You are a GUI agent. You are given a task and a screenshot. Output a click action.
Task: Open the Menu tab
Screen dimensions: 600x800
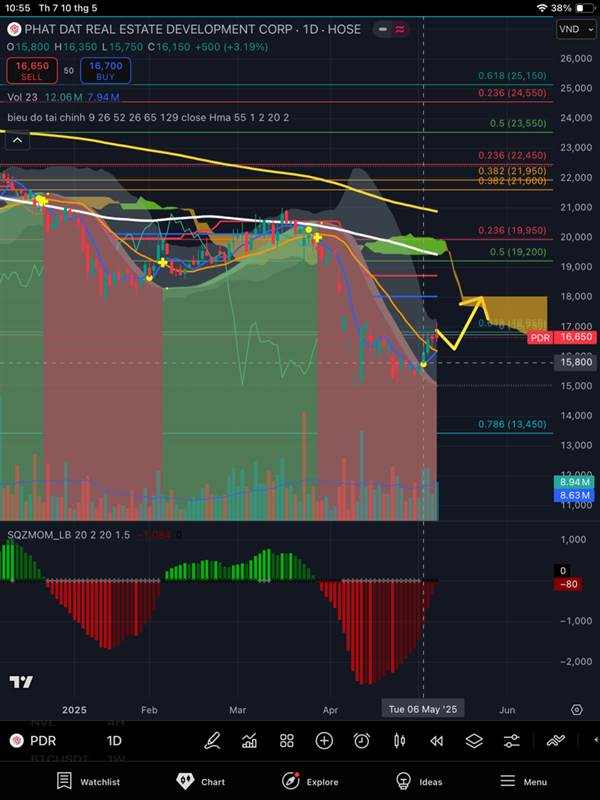(523, 781)
